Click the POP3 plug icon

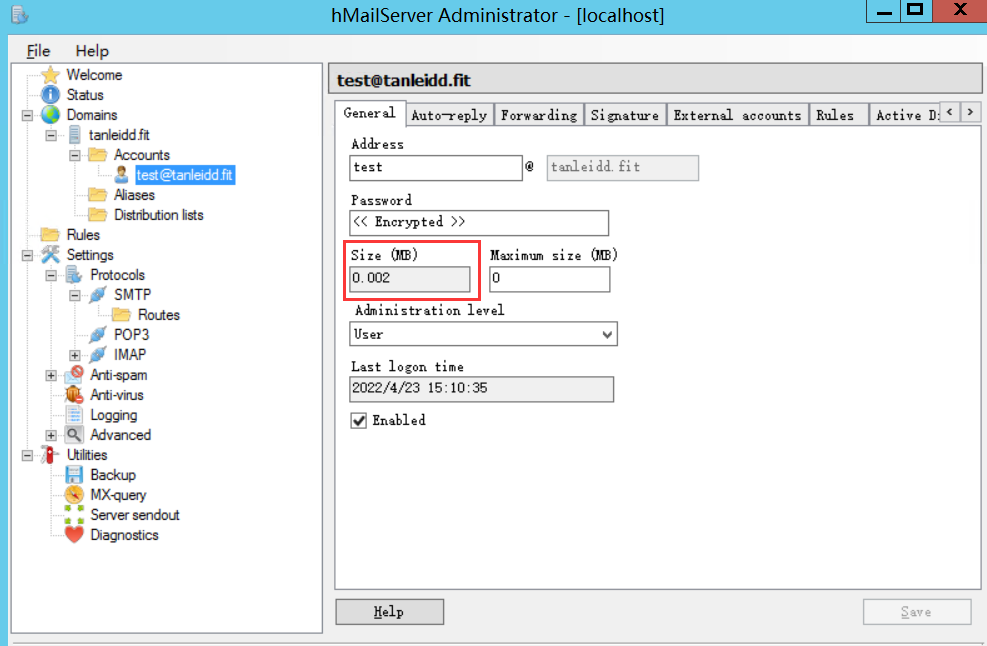click(98, 334)
